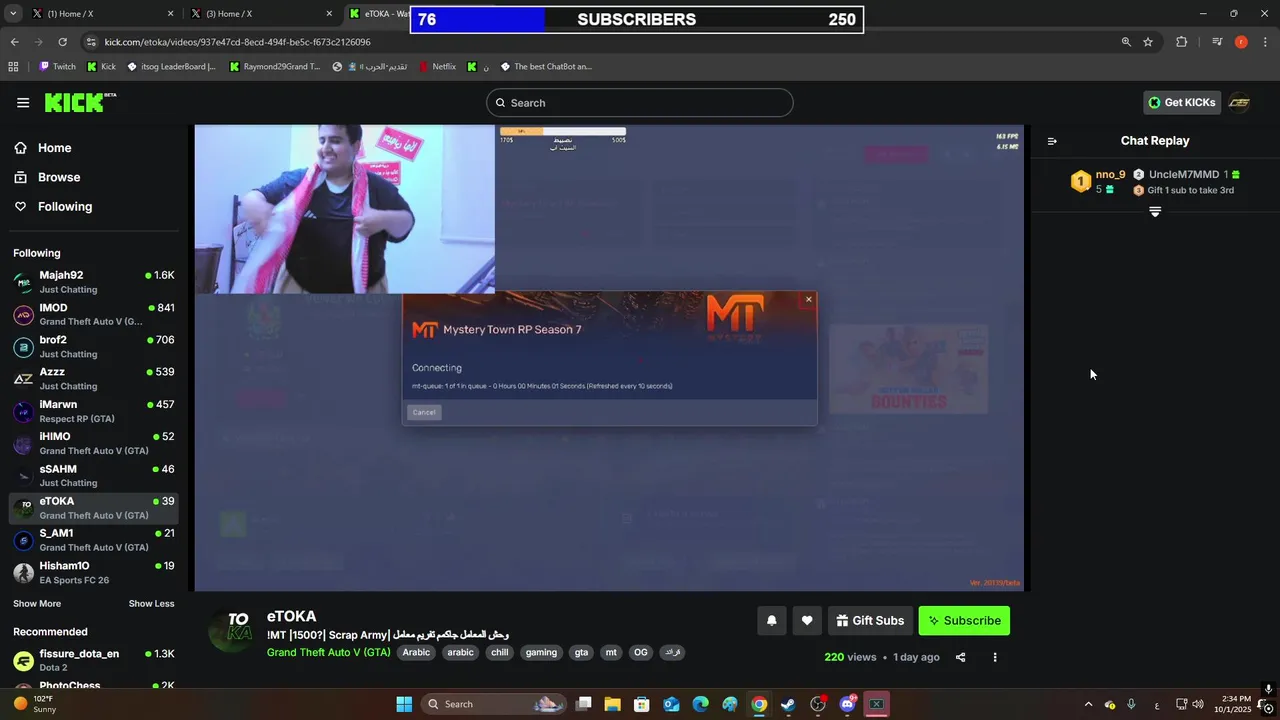Expand the chat leaderboard arrow
Viewport: 1280px width, 720px height.
pyautogui.click(x=1155, y=212)
